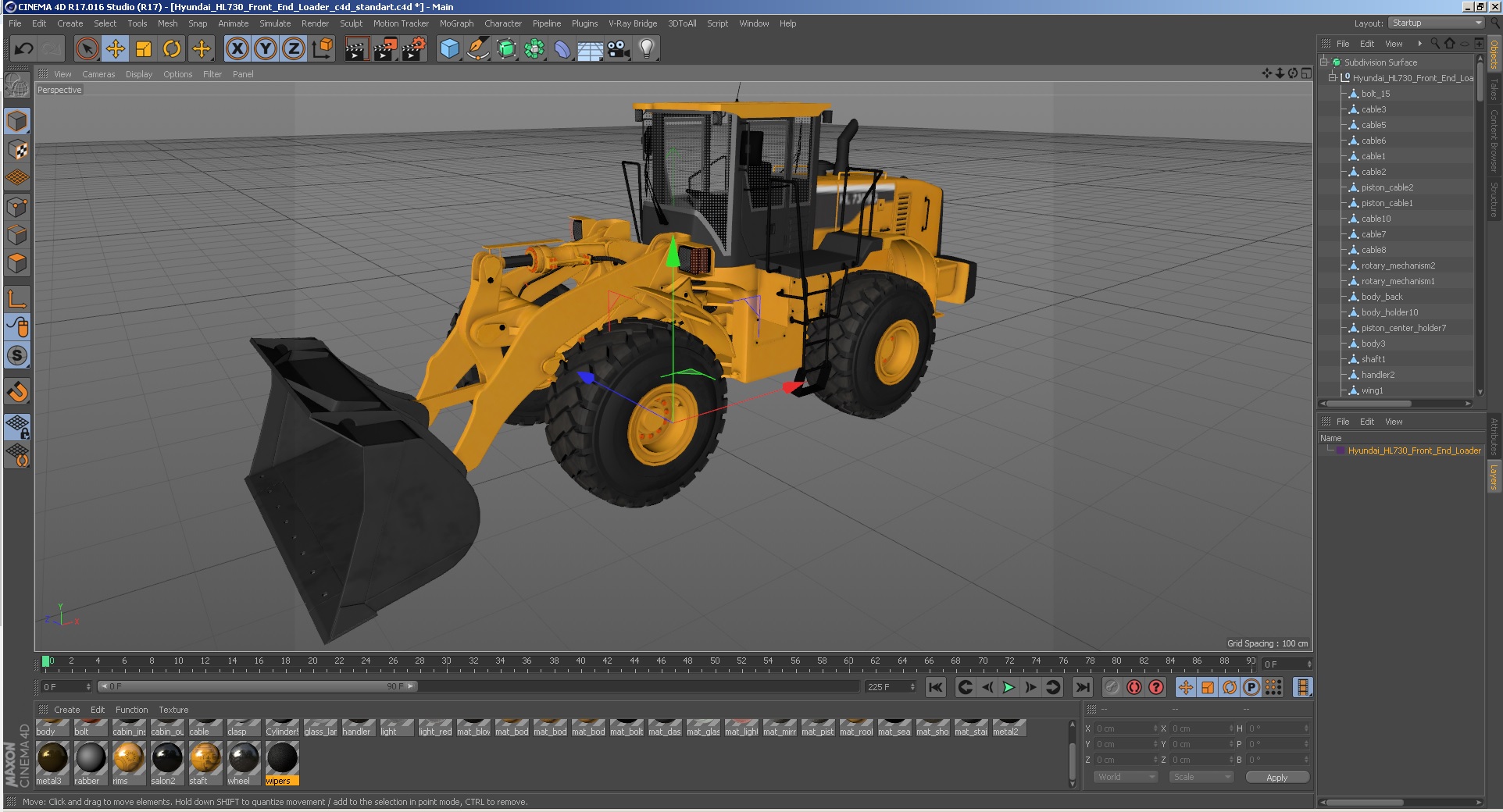This screenshot has width=1503, height=812.
Task: Collapse the Hyundai_HL730 null object hierarchy
Action: tap(1333, 77)
